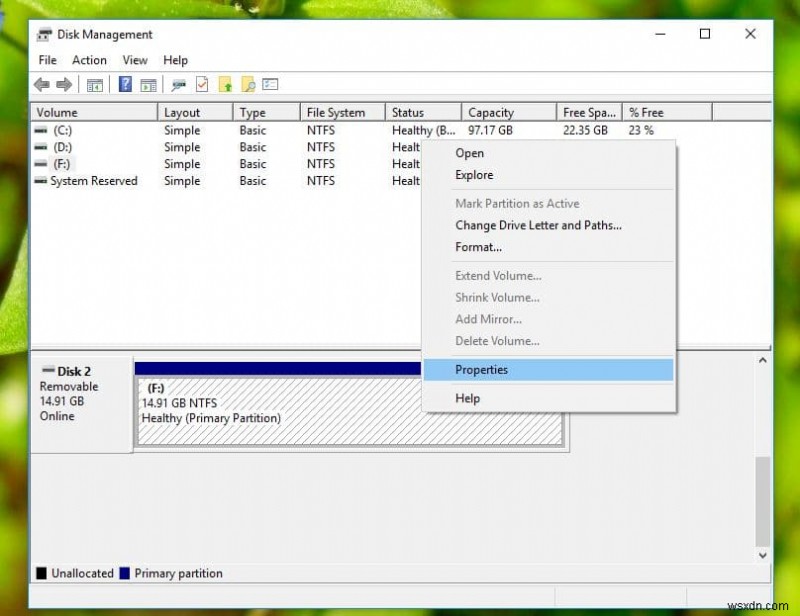Open the View menu
The height and width of the screenshot is (616, 800).
pos(135,60)
